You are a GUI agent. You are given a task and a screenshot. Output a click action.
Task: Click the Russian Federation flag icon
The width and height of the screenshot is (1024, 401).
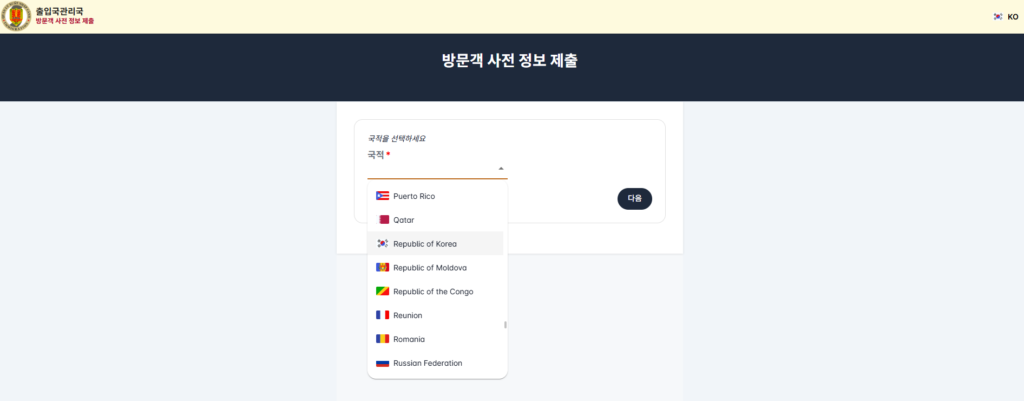pos(383,363)
